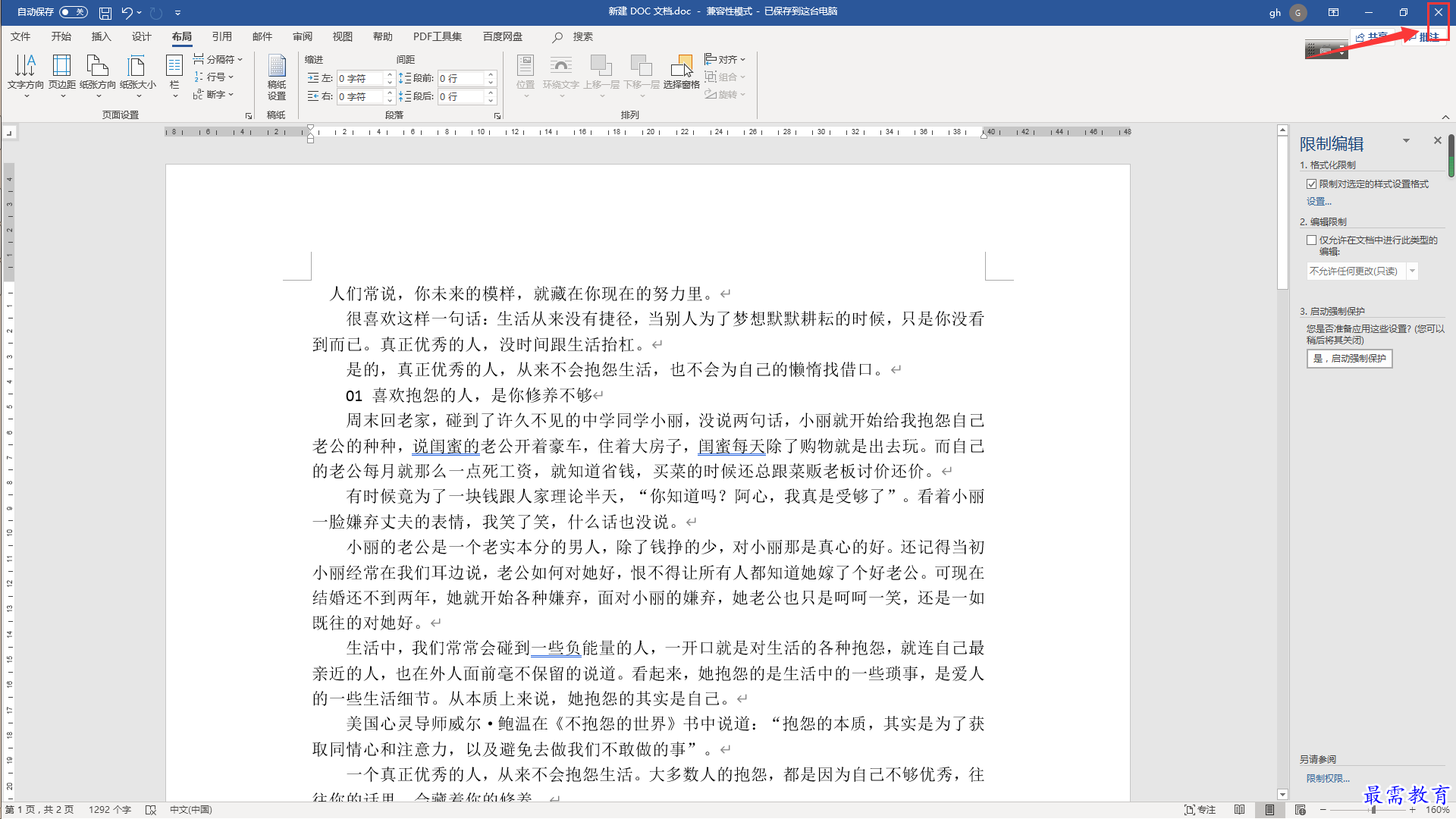Screen dimensions: 1456x819
Task: Open the 组合 group dropdown
Action: coord(725,77)
